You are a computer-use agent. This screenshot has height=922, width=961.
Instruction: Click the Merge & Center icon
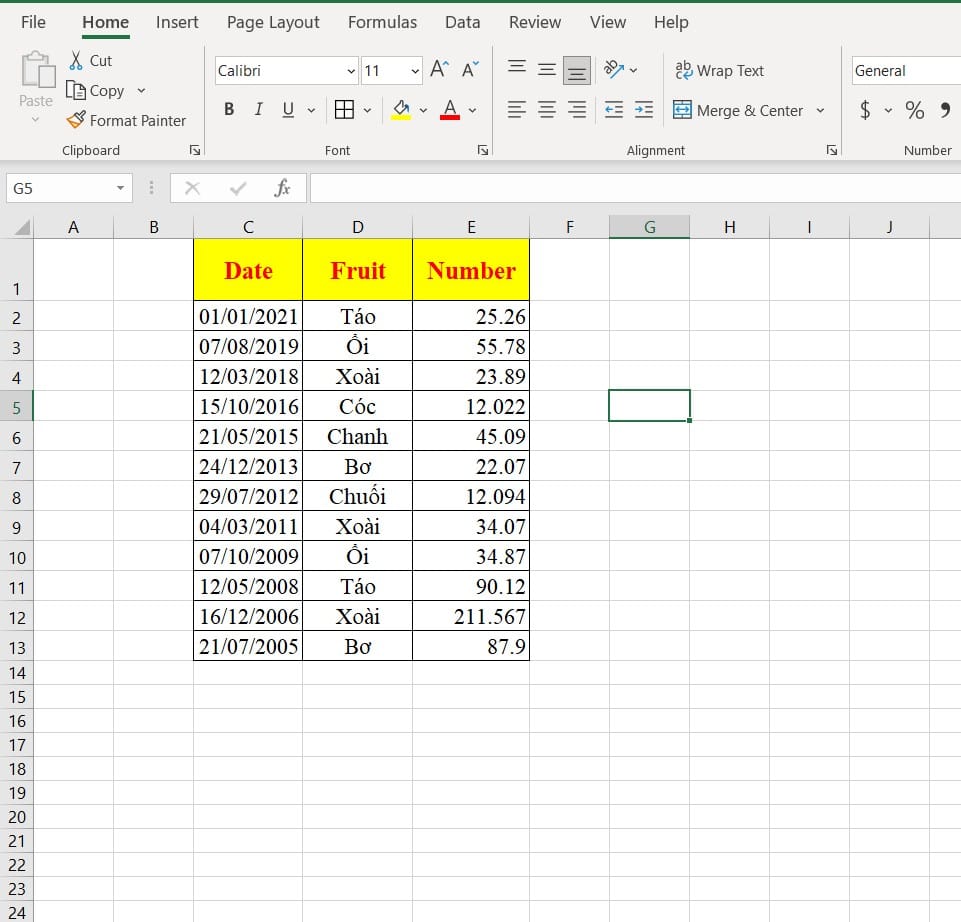(x=682, y=110)
